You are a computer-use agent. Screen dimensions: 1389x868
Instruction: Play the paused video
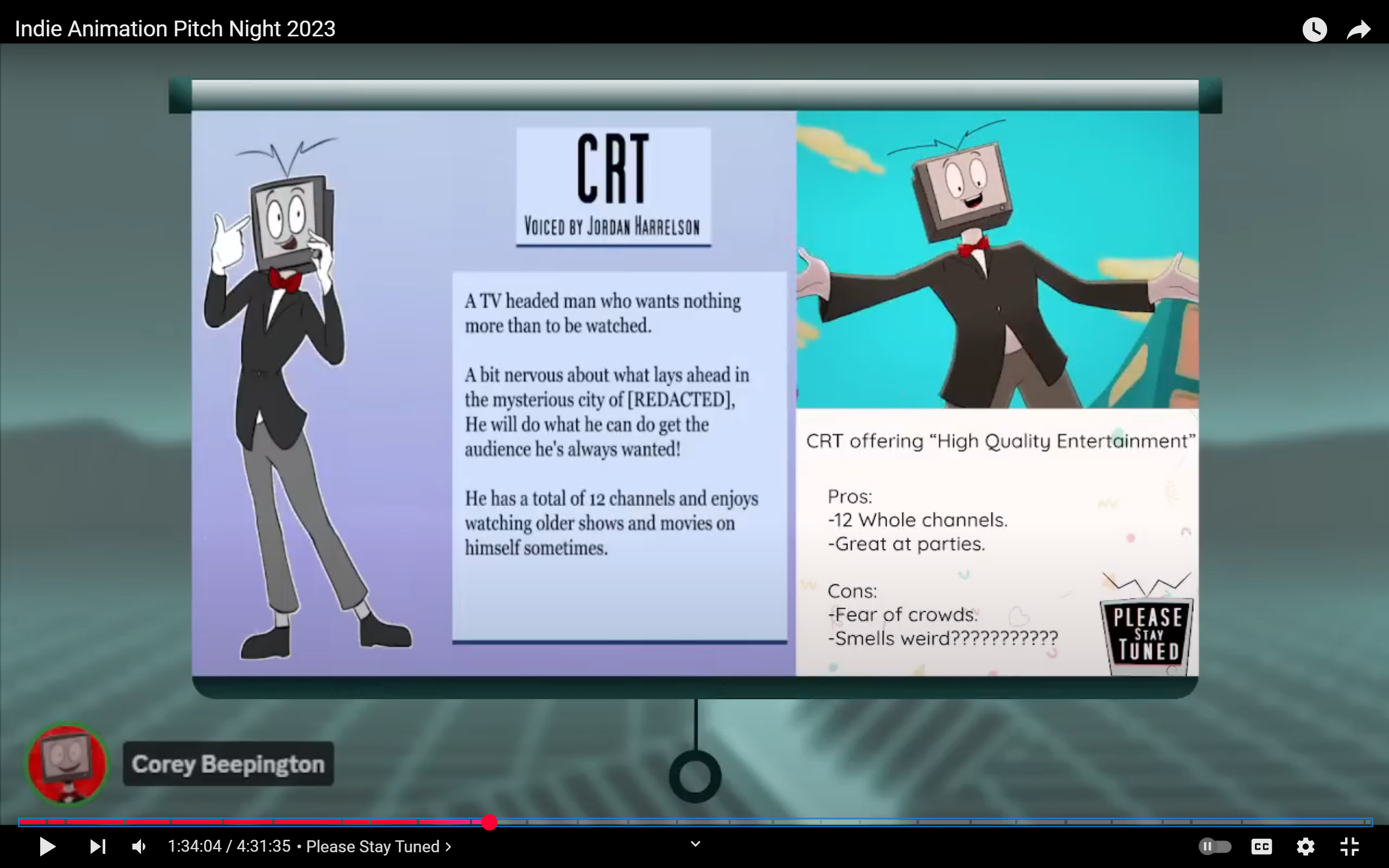pos(47,846)
